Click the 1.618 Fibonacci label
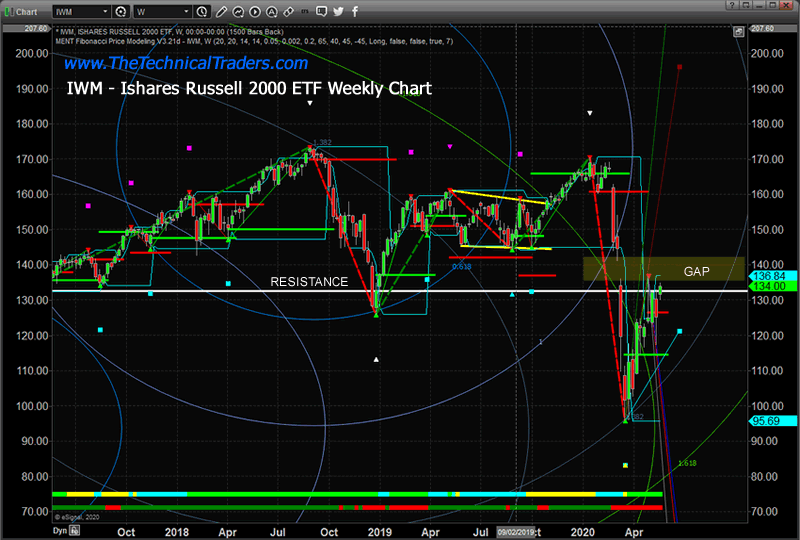The width and height of the screenshot is (800, 540). (x=687, y=463)
